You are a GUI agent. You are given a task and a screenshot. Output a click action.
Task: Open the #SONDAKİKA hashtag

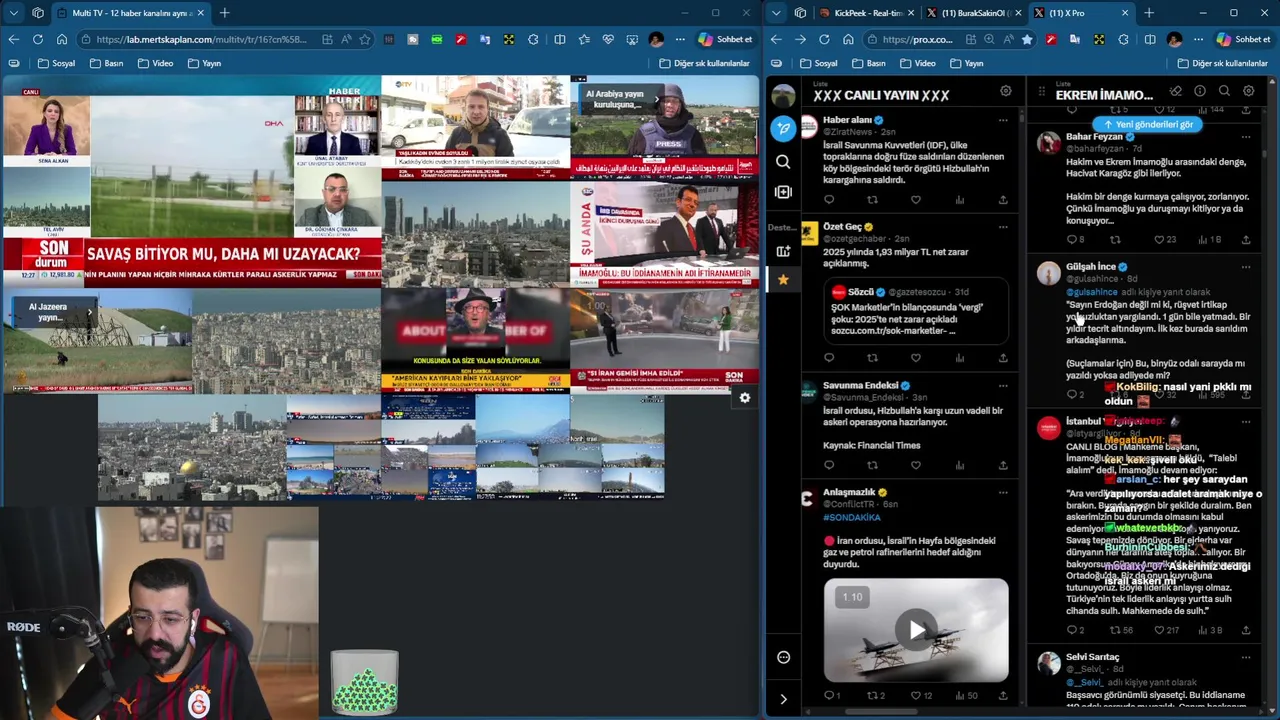(x=851, y=518)
